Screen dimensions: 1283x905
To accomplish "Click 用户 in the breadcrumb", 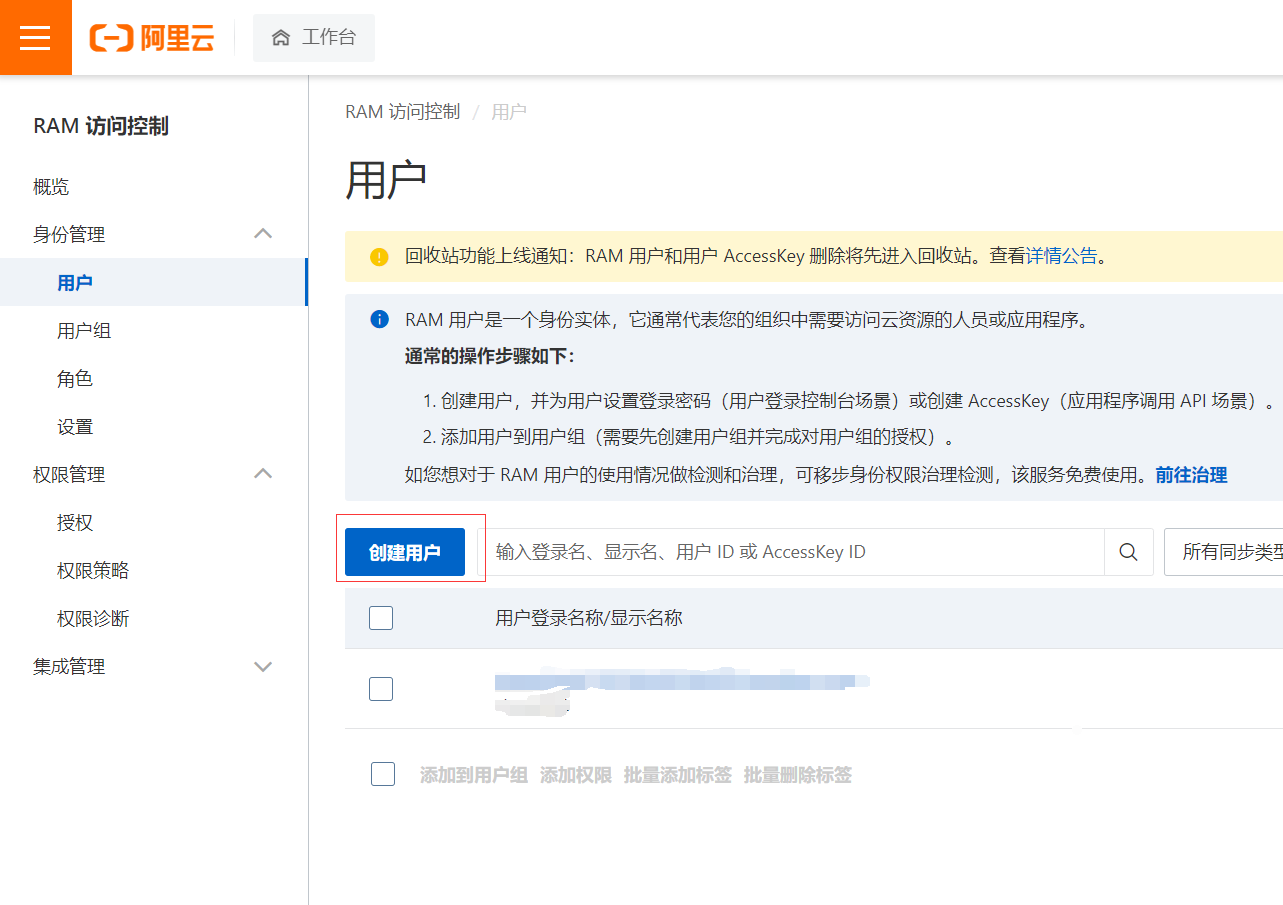I will [509, 112].
